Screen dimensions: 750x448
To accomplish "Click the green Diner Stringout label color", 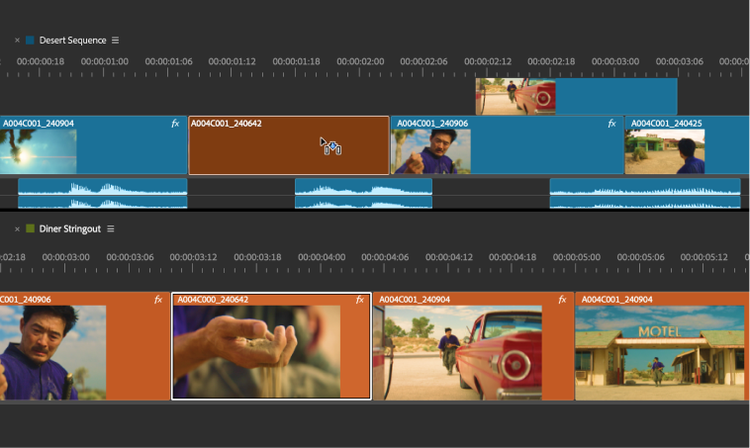I will point(30,229).
